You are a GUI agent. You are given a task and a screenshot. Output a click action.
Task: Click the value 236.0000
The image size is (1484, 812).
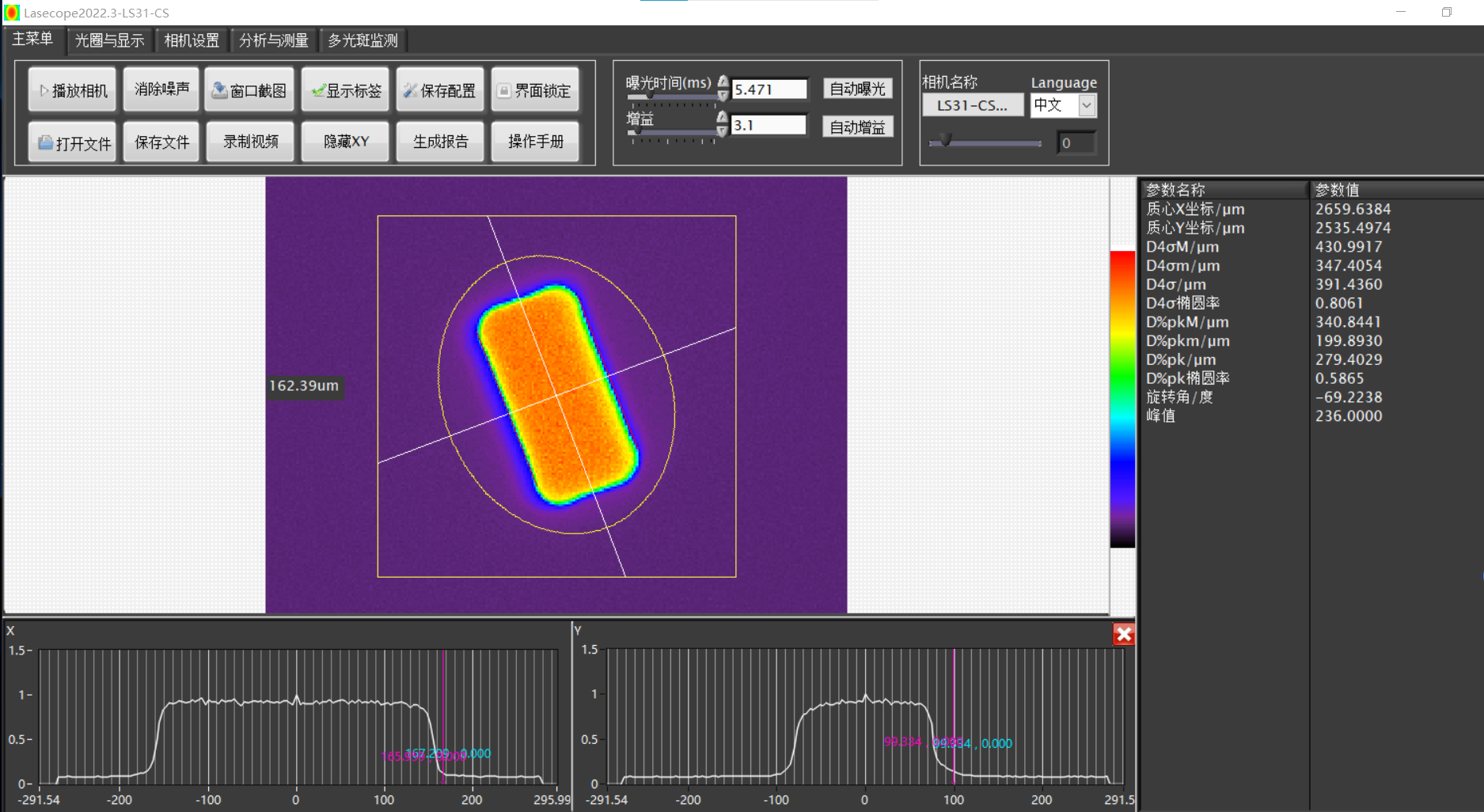[1349, 416]
